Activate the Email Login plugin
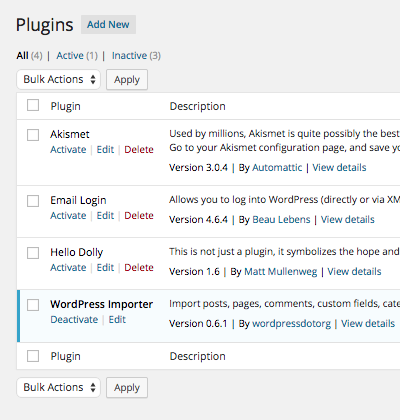Screen dimensions: 400x420 tap(68, 216)
